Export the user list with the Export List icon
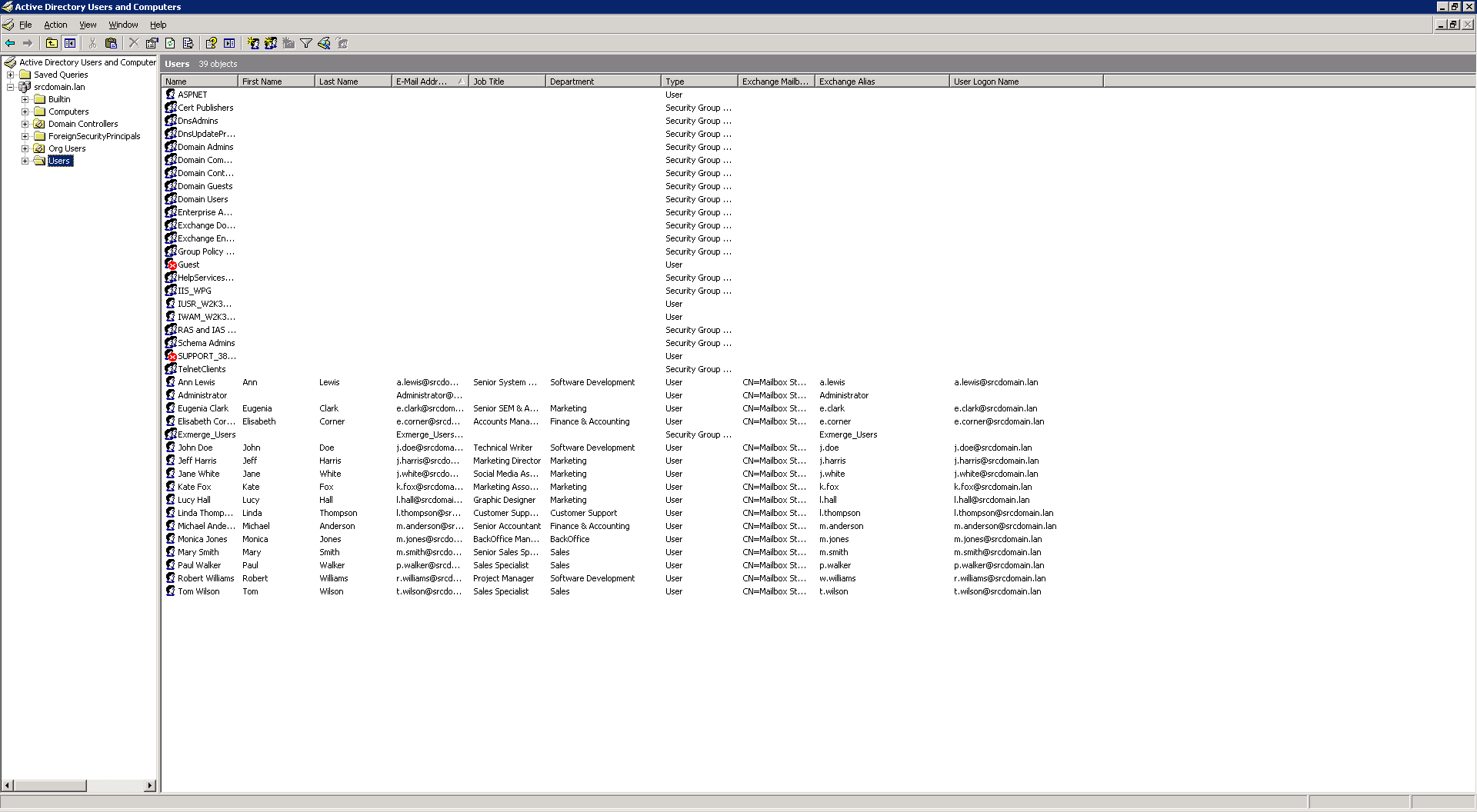1477x812 pixels. point(188,43)
